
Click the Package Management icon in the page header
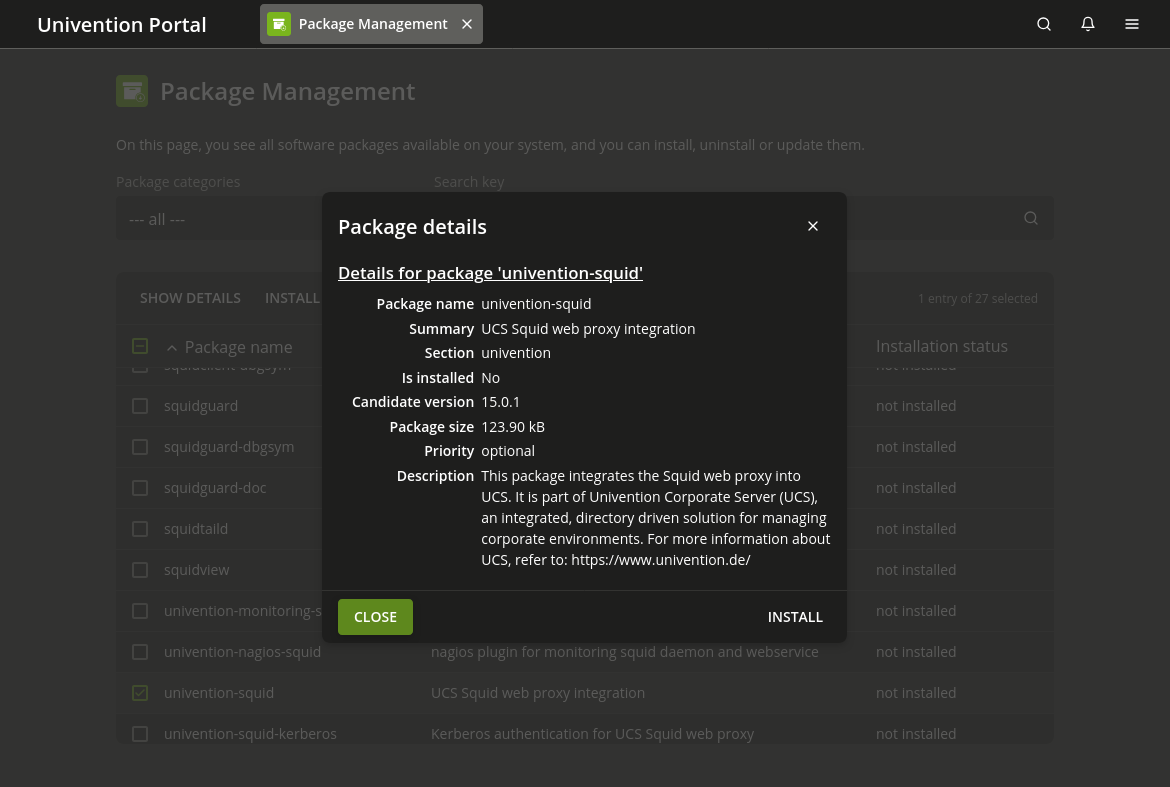click(132, 91)
